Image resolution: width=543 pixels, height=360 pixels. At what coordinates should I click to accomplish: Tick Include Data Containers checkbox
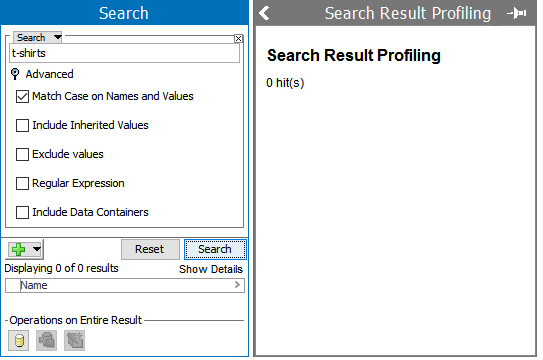(x=23, y=212)
